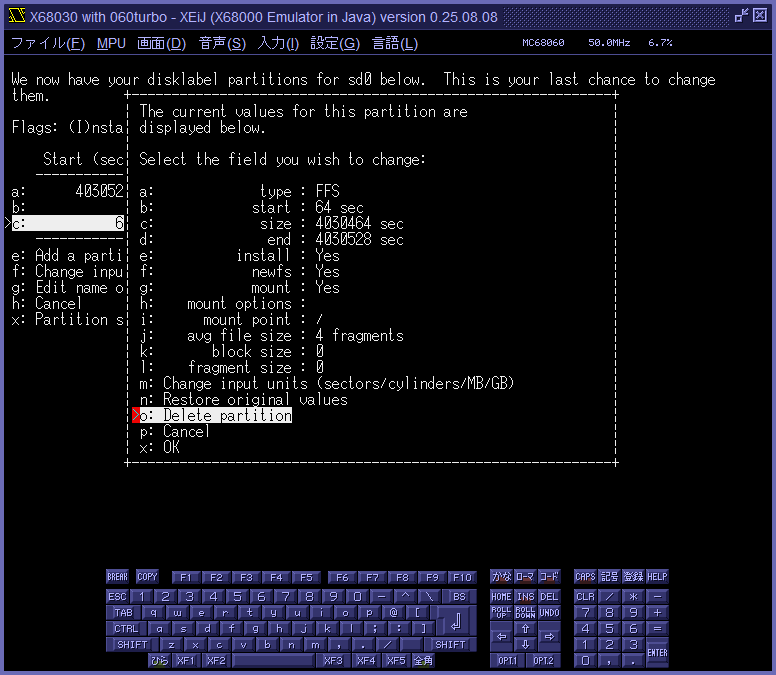Click the BS backspace key

coord(459,596)
